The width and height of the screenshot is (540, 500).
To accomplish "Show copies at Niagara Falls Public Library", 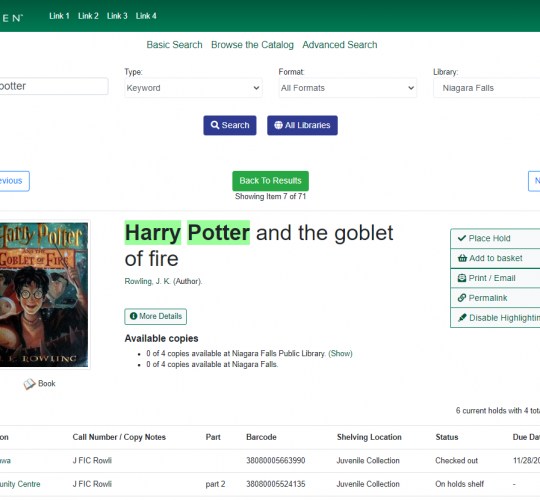I will tap(340, 354).
